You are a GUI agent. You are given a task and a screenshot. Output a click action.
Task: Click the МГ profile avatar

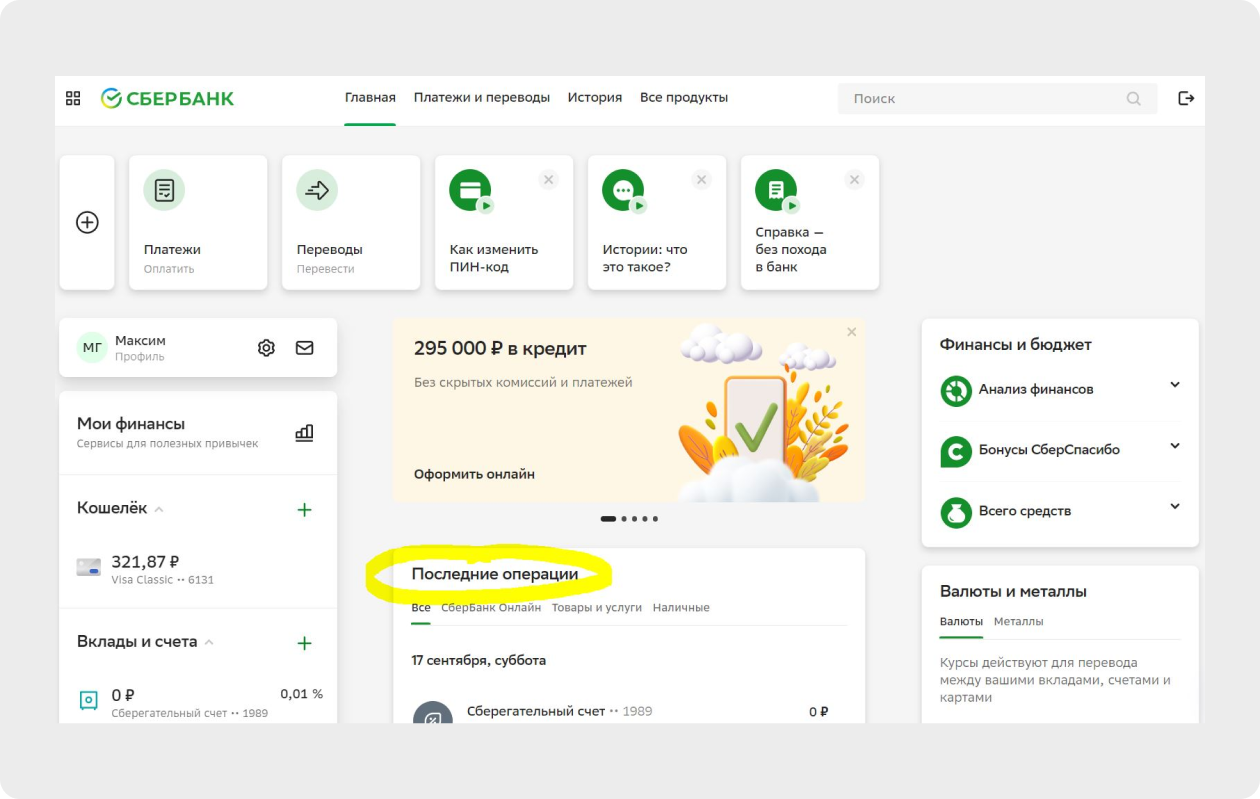click(x=92, y=348)
